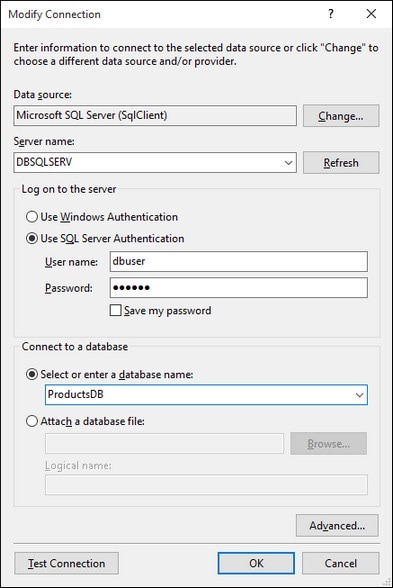Screen dimensions: 393x588
Task: Click the help question mark icon
Action: coord(330,14)
